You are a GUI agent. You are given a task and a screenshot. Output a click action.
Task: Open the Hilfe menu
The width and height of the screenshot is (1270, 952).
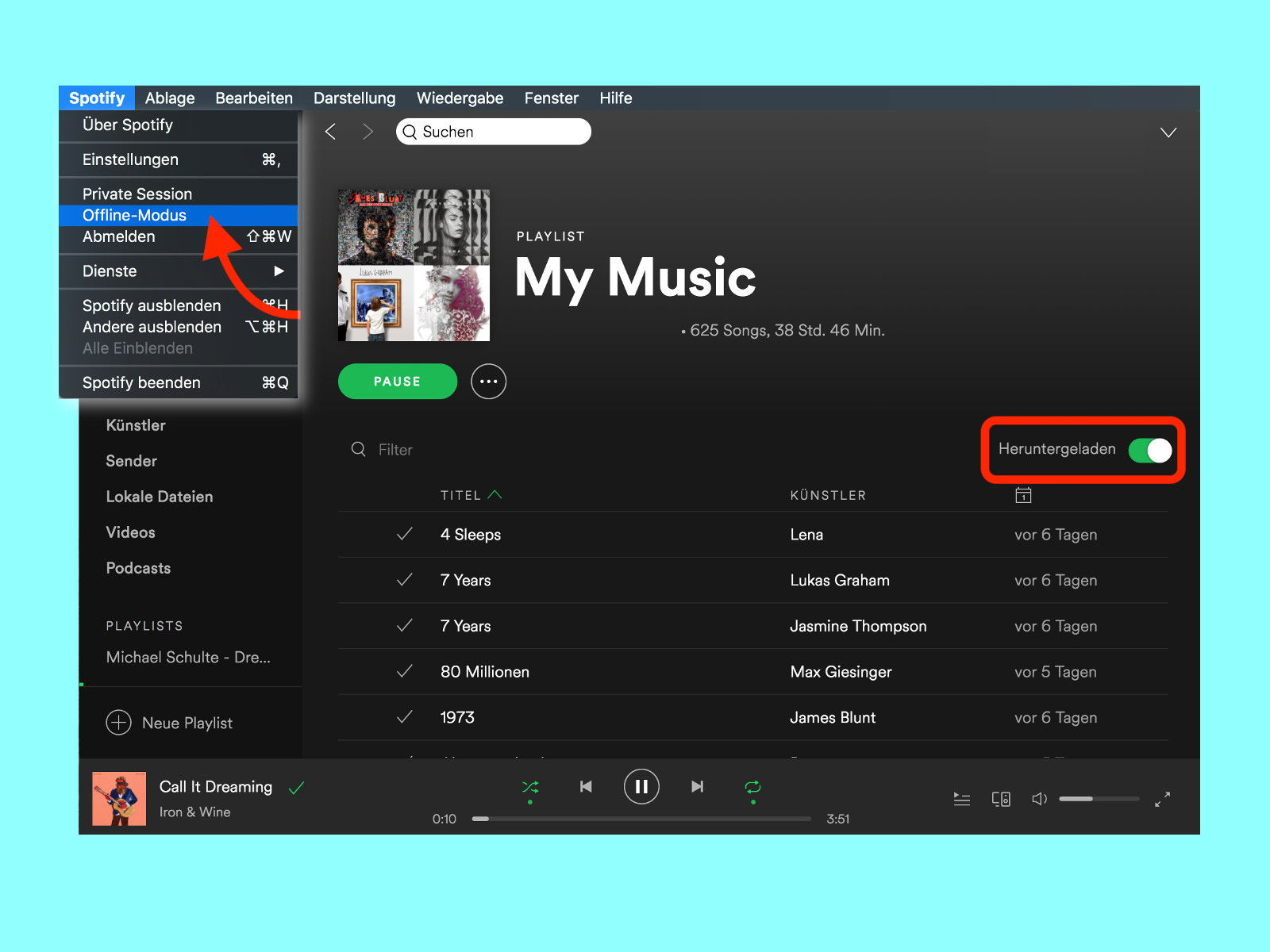click(x=616, y=98)
